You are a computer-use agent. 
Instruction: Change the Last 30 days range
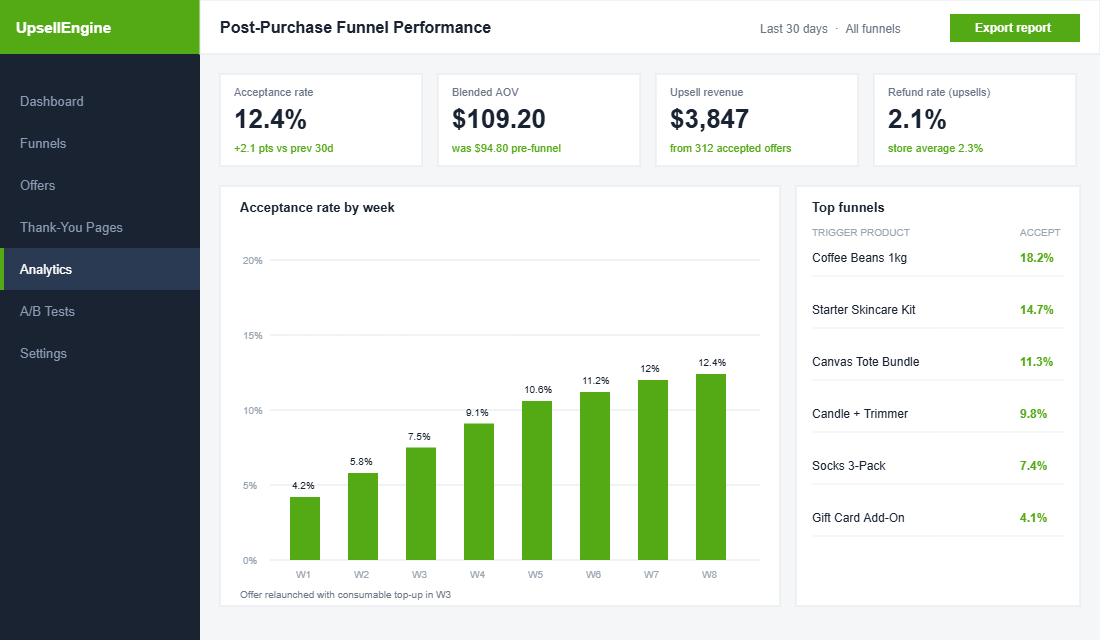point(793,29)
